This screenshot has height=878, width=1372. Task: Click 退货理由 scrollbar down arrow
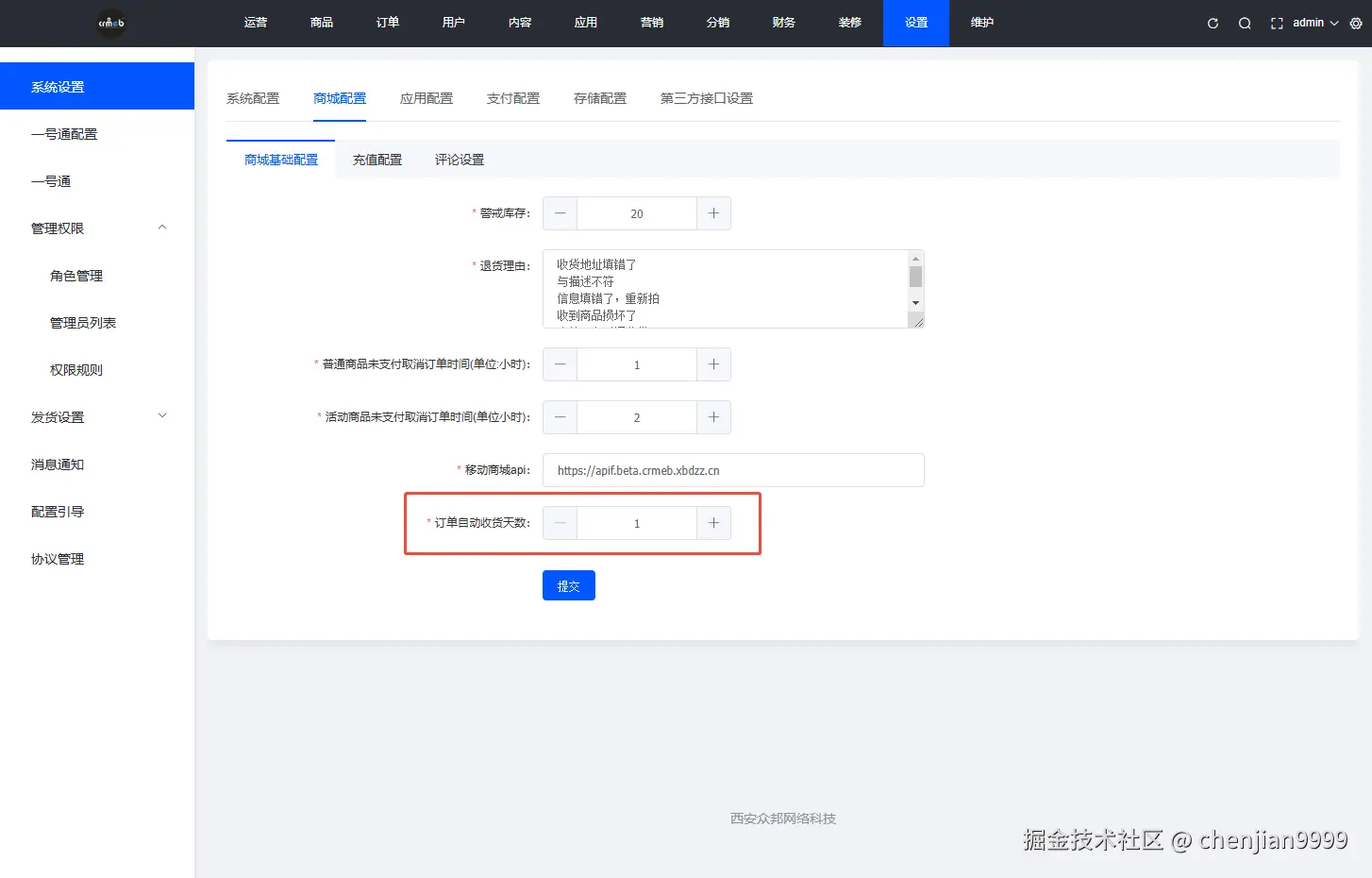coord(915,303)
